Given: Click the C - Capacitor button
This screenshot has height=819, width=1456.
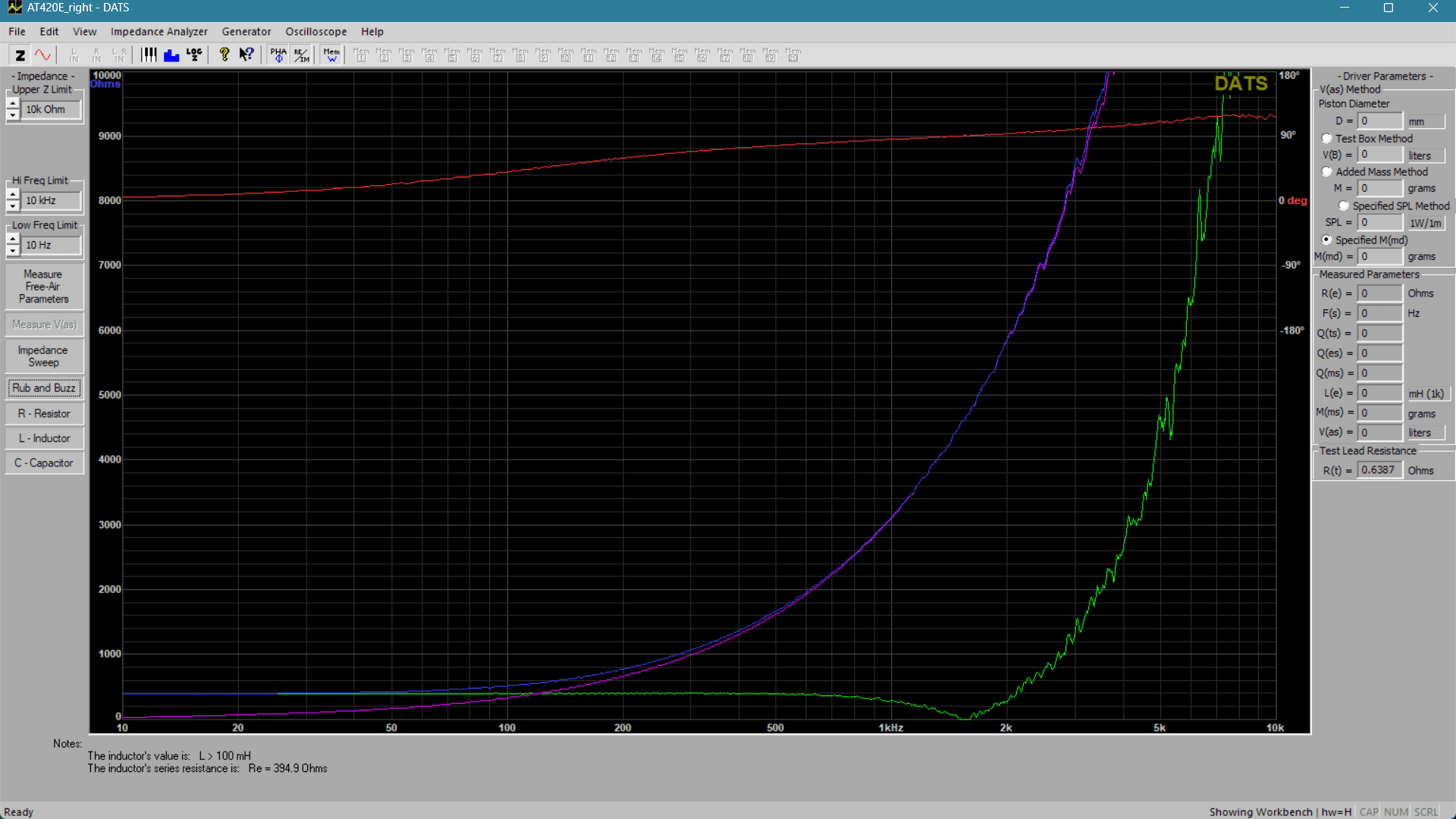Looking at the screenshot, I should pos(44,463).
